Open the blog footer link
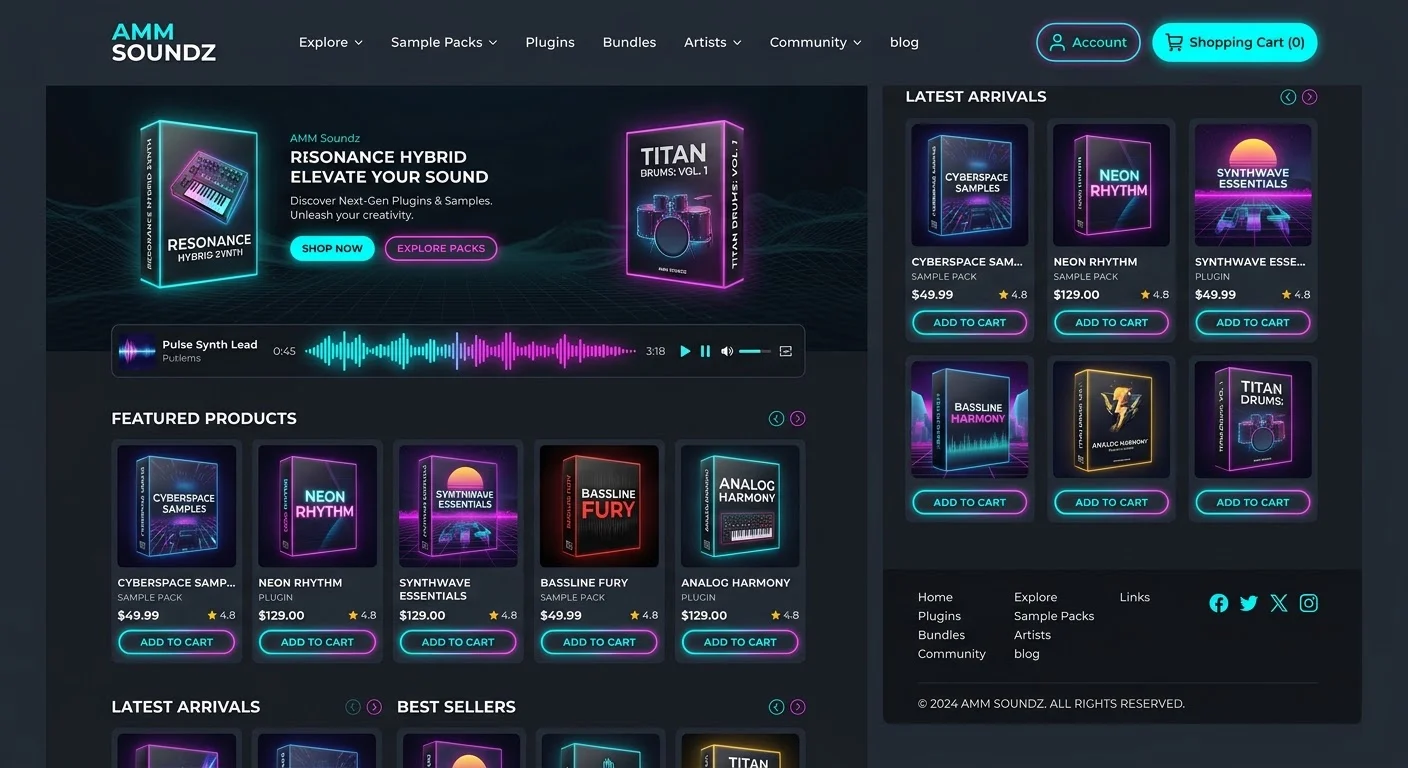Image resolution: width=1408 pixels, height=768 pixels. (x=1027, y=654)
